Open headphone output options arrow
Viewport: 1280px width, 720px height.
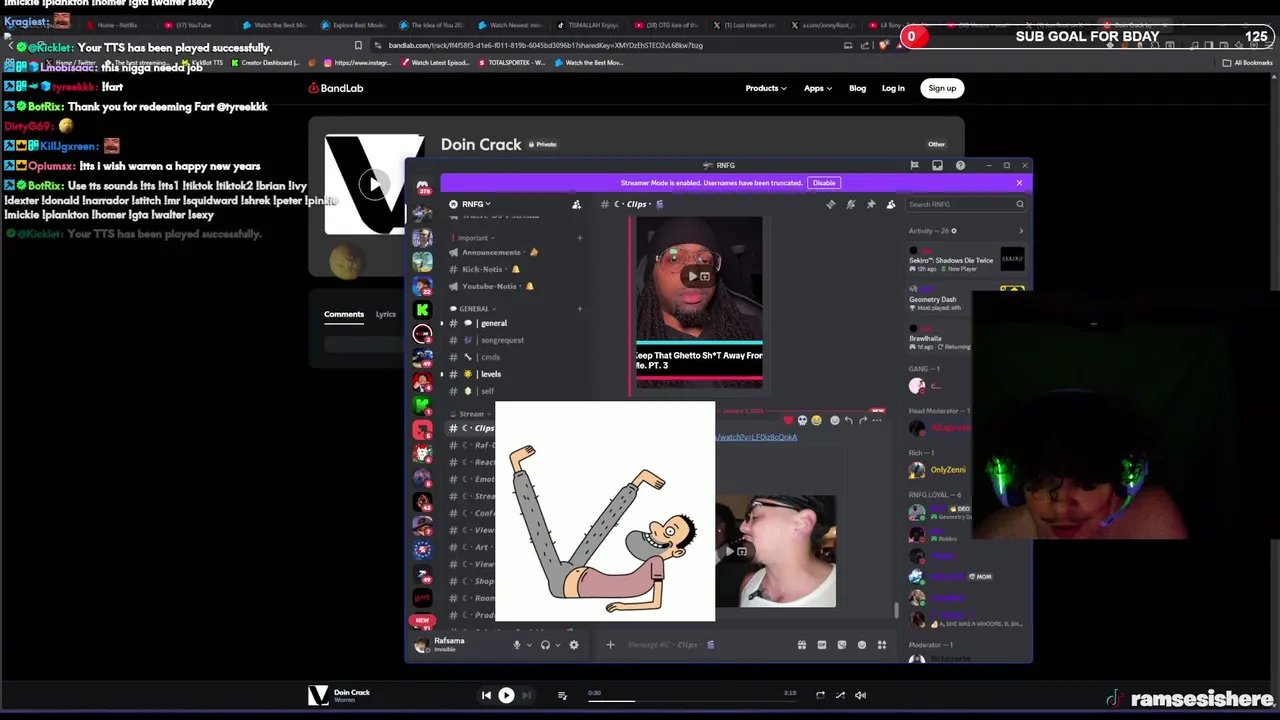click(557, 645)
